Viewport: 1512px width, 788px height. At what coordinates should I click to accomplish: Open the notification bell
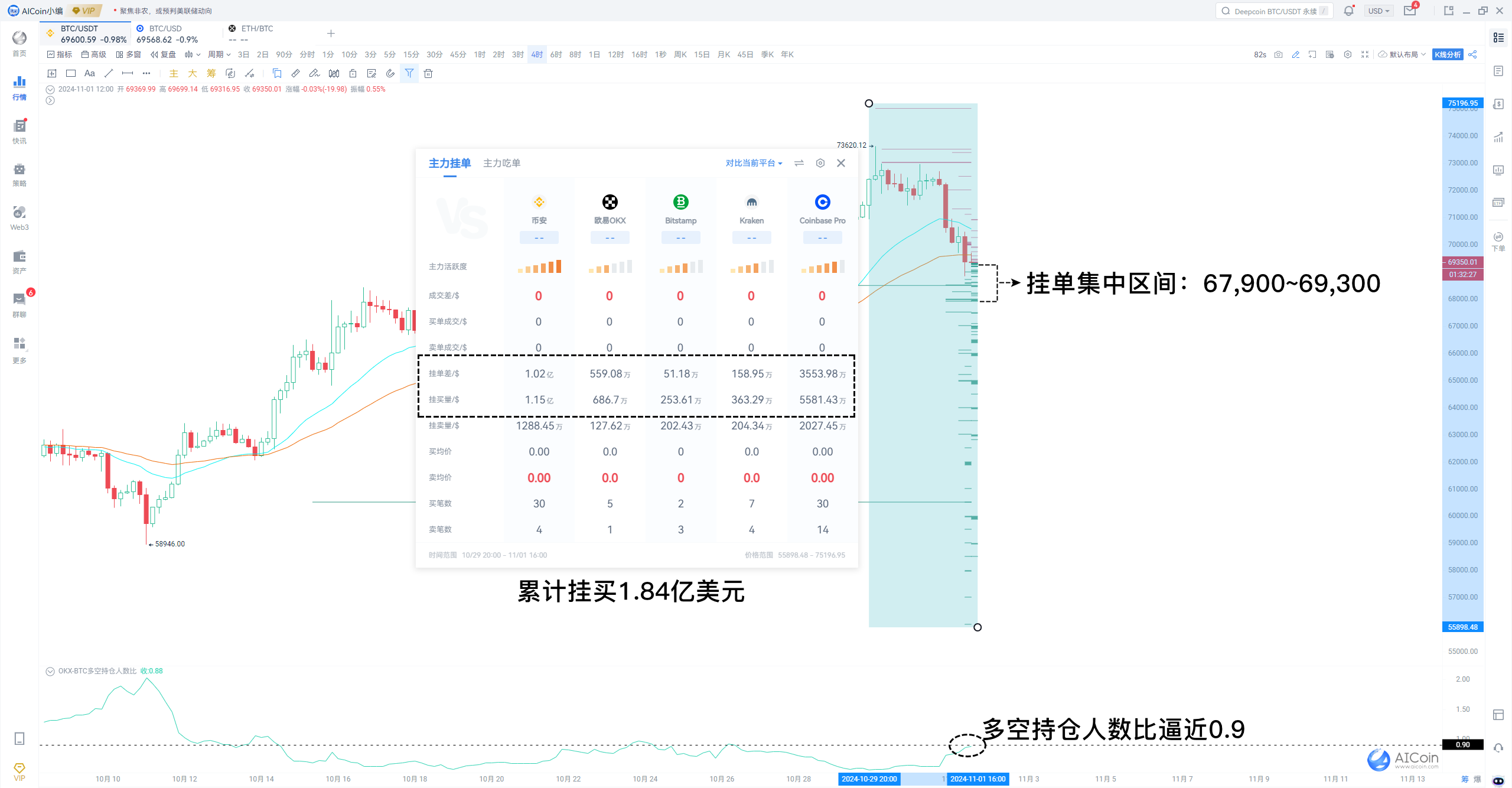click(x=1348, y=11)
